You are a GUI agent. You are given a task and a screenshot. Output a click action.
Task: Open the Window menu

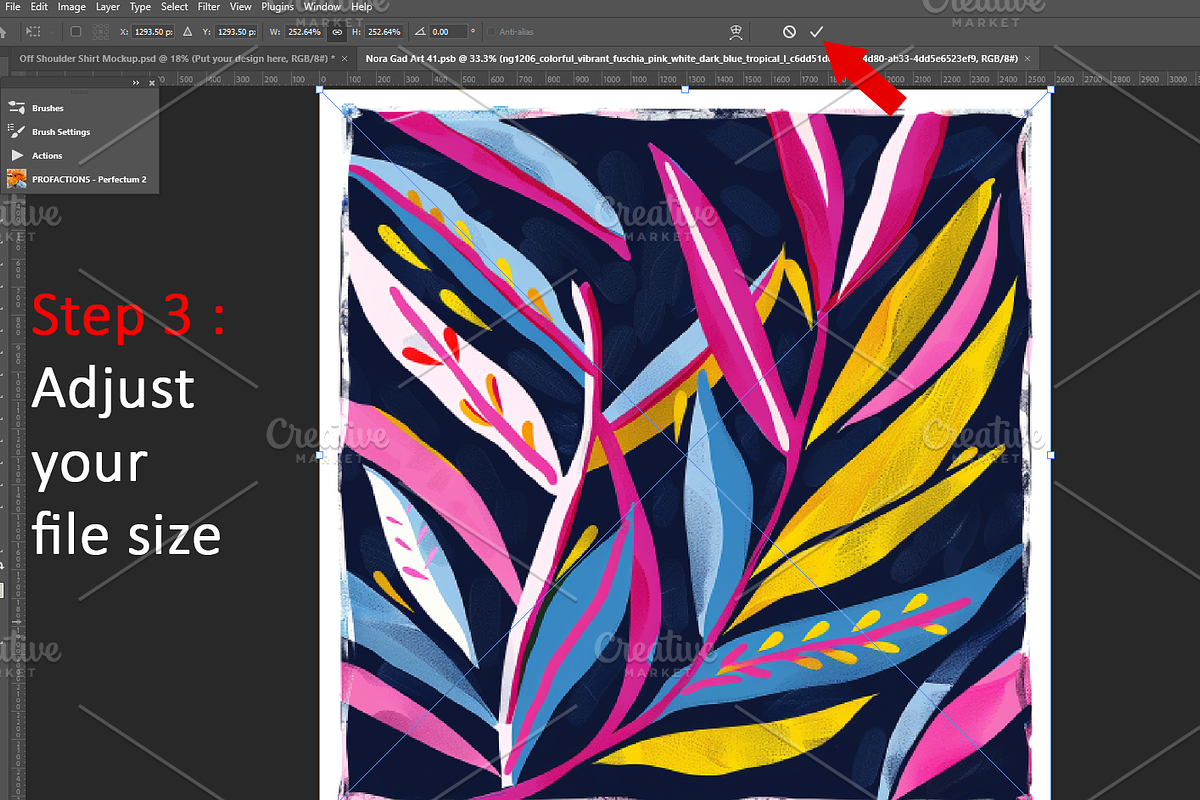(322, 7)
